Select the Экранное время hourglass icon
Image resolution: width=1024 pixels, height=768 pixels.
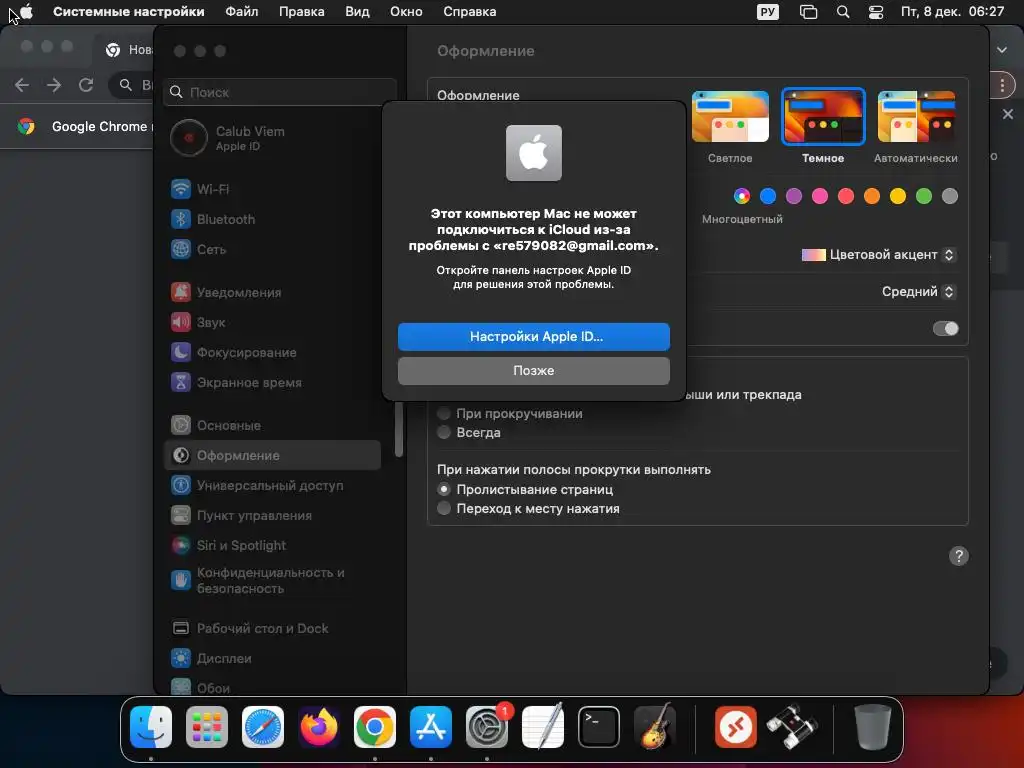(181, 383)
